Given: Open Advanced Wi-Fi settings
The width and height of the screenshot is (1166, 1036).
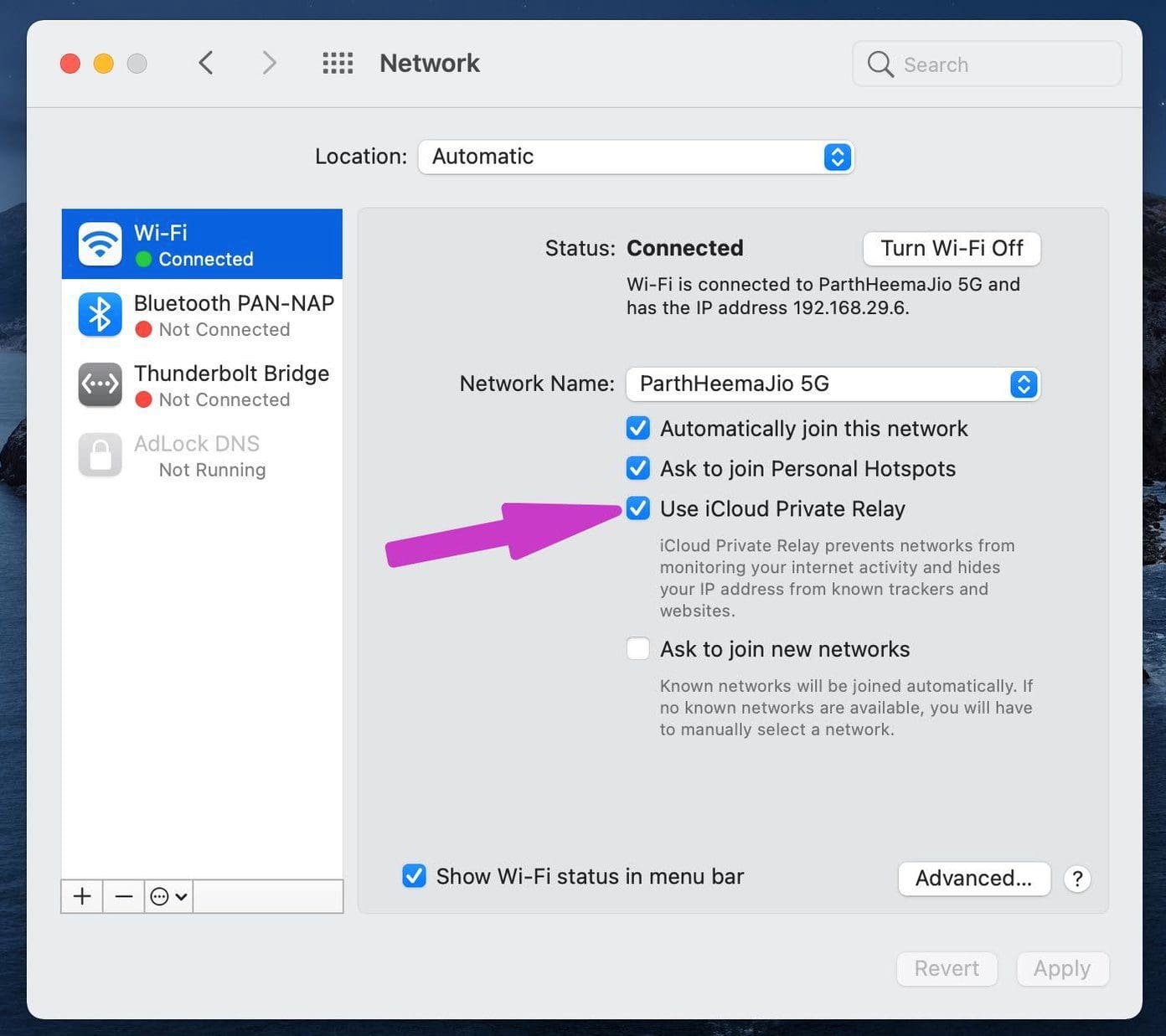Looking at the screenshot, I should pyautogui.click(x=974, y=879).
